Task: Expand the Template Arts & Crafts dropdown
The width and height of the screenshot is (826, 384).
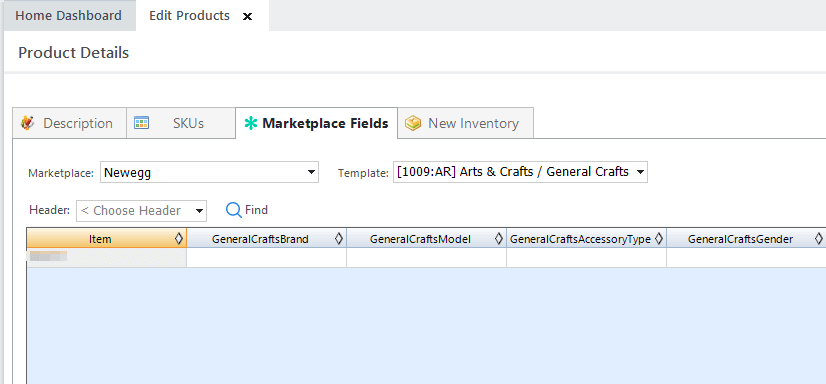Action: [x=520, y=172]
